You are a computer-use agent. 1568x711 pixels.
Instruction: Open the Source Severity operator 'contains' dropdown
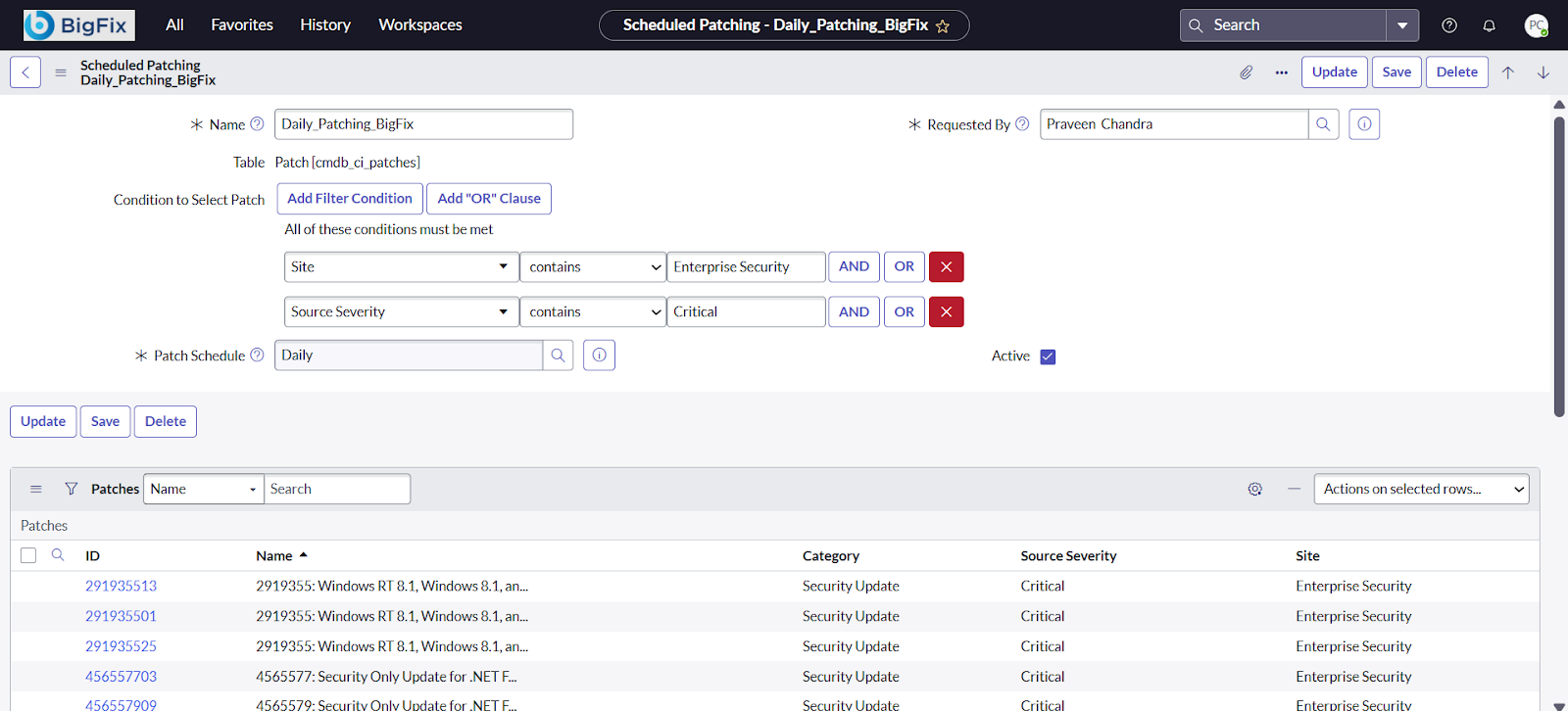(592, 311)
